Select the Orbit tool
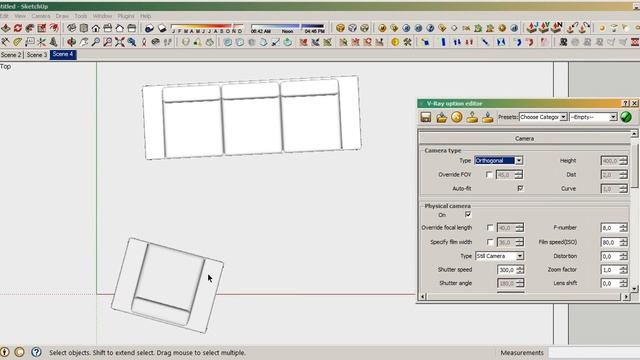The height and width of the screenshot is (360, 640). click(x=71, y=42)
